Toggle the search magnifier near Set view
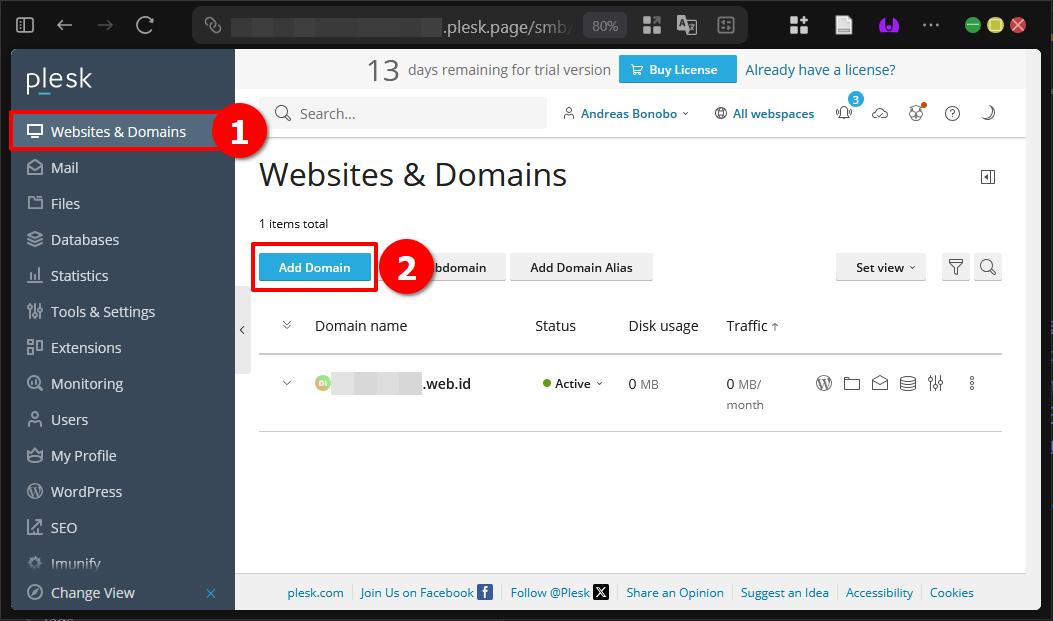Viewport: 1053px width, 621px height. point(988,267)
